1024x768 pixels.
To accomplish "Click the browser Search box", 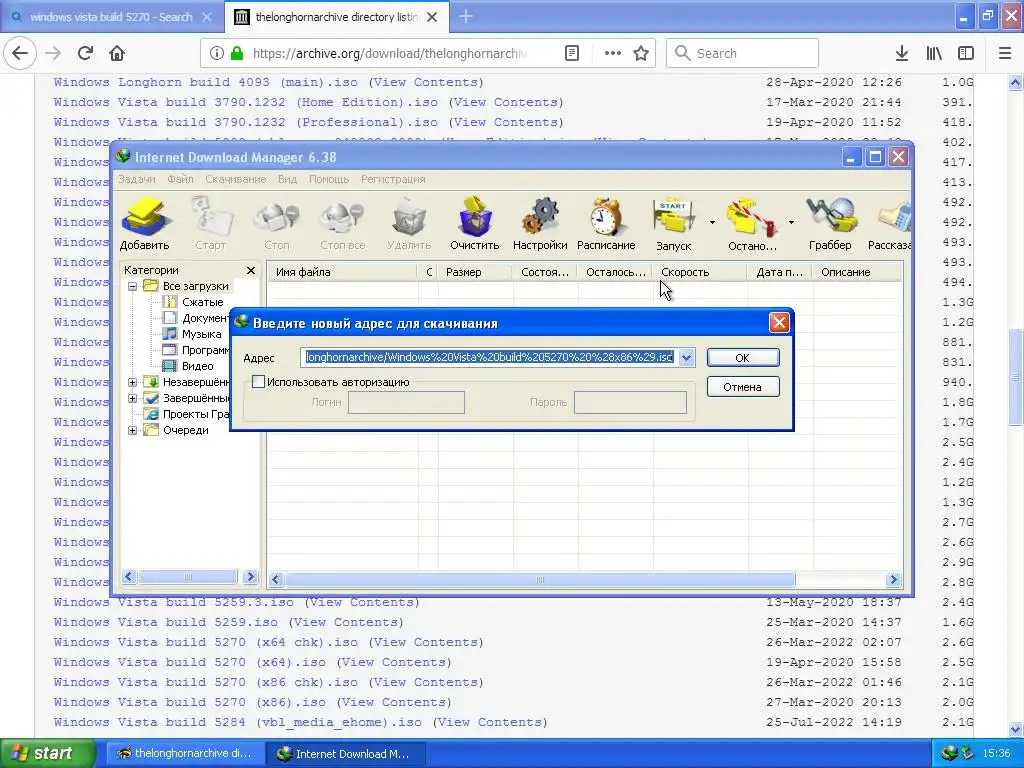I will (x=742, y=54).
